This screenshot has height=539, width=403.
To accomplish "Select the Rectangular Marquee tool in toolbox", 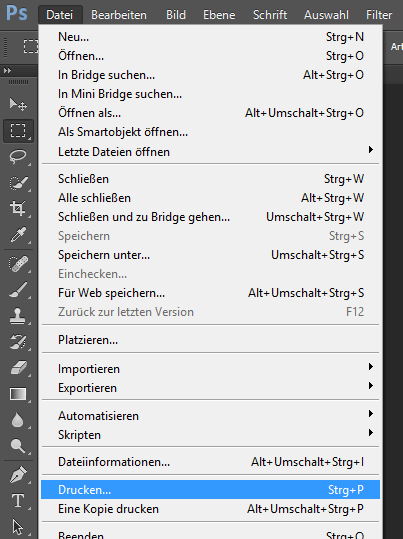I will coord(18,131).
